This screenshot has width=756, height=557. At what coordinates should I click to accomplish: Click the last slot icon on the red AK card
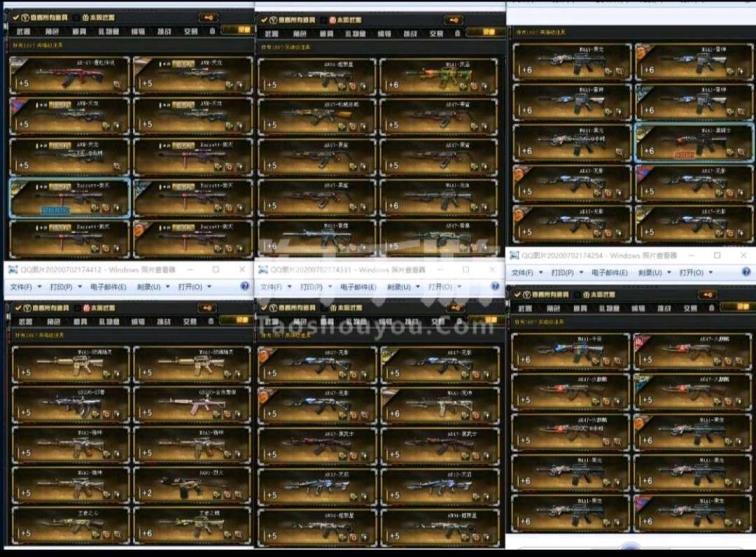(117, 85)
